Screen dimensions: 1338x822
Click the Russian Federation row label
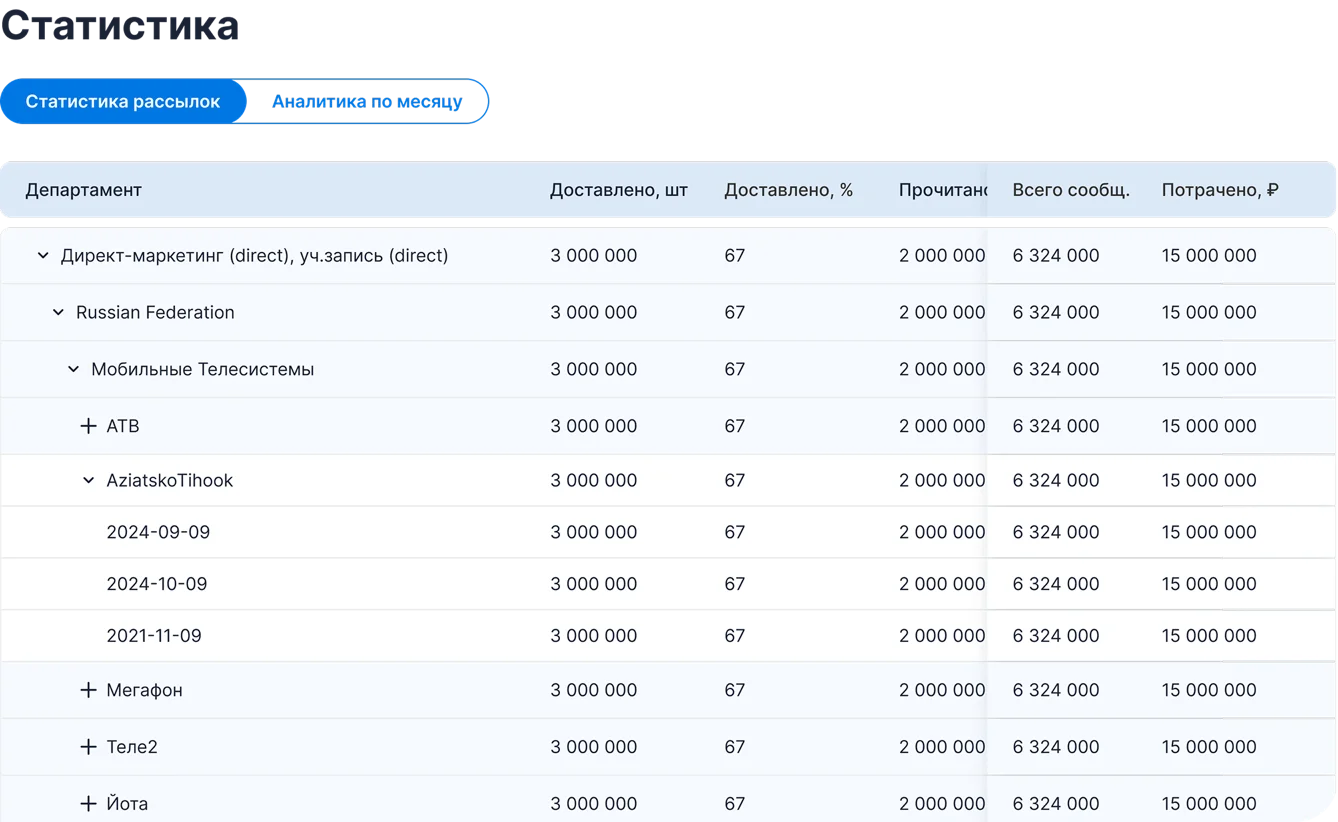tap(155, 313)
